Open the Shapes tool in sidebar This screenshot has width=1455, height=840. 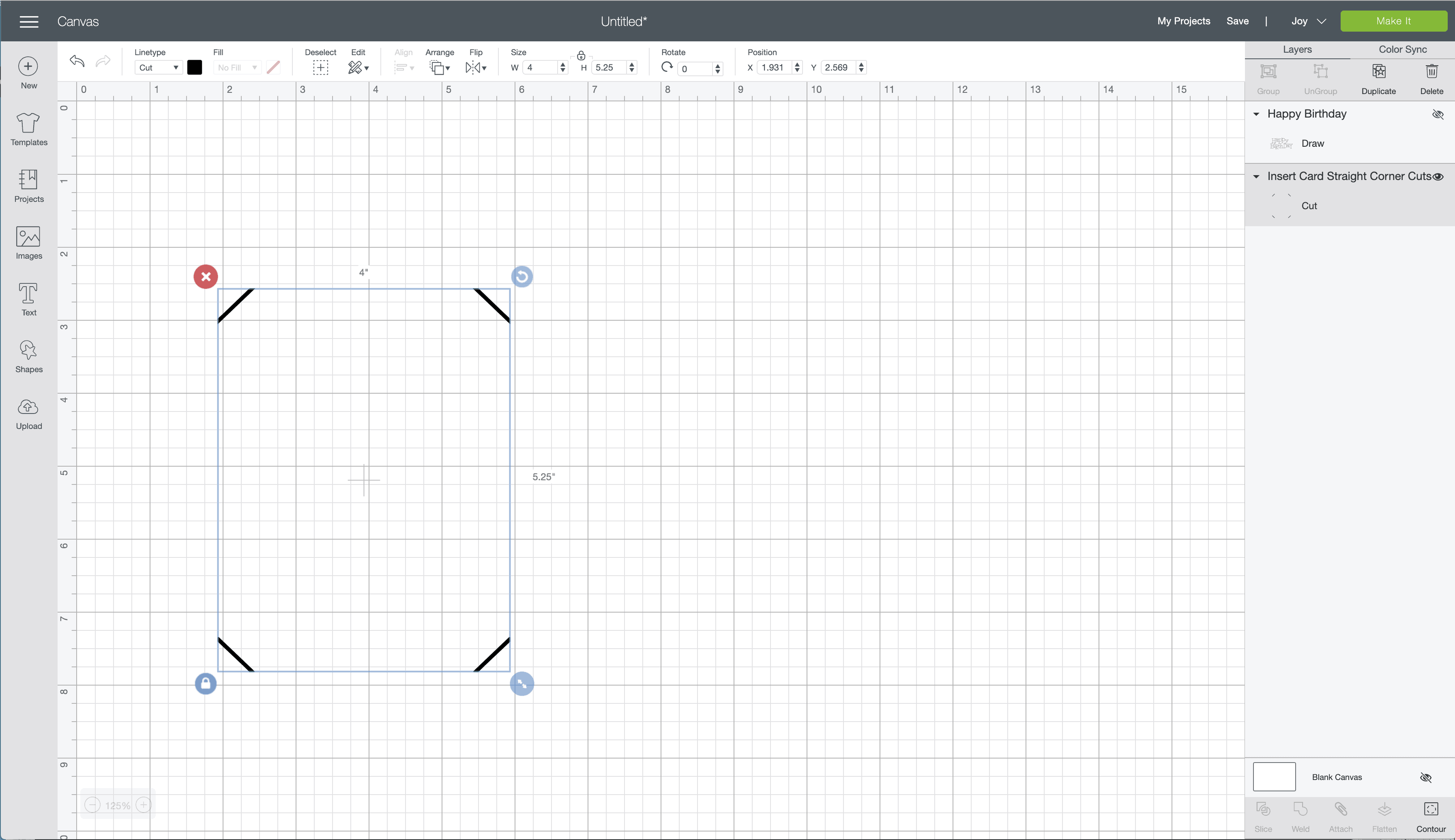[x=28, y=356]
